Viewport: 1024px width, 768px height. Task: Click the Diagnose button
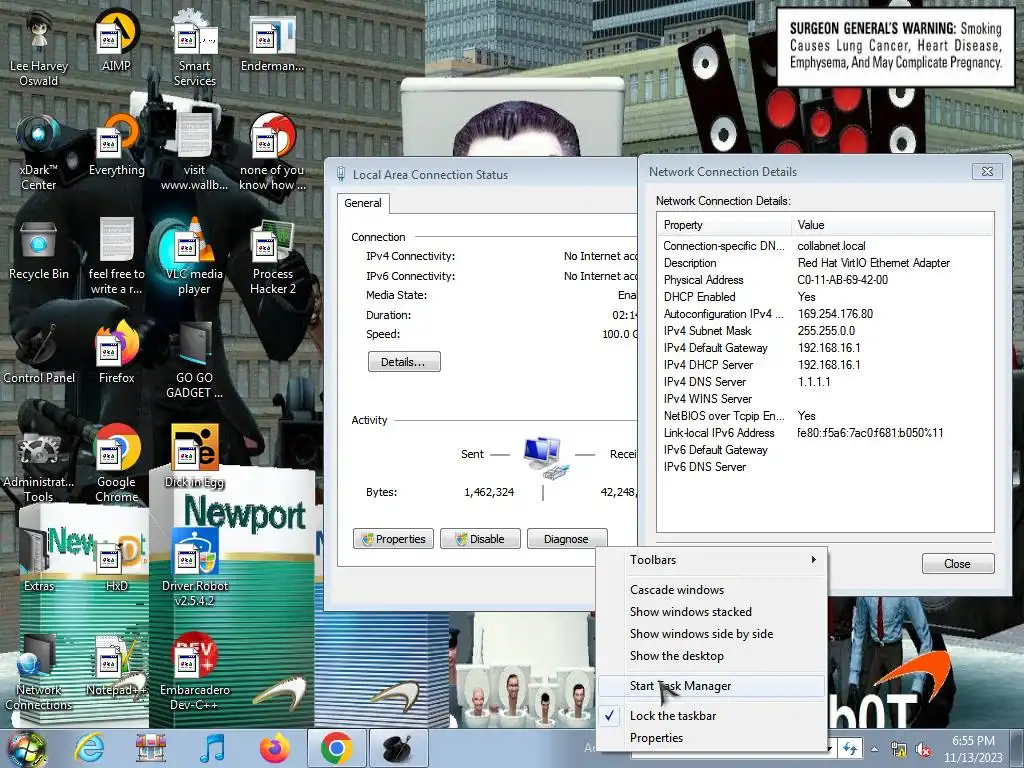(566, 539)
